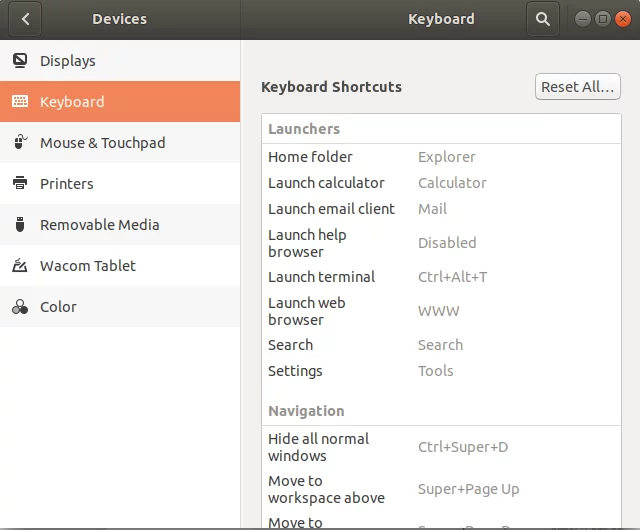
Task: Edit Move to workspace above shortcut
Action: (x=441, y=489)
